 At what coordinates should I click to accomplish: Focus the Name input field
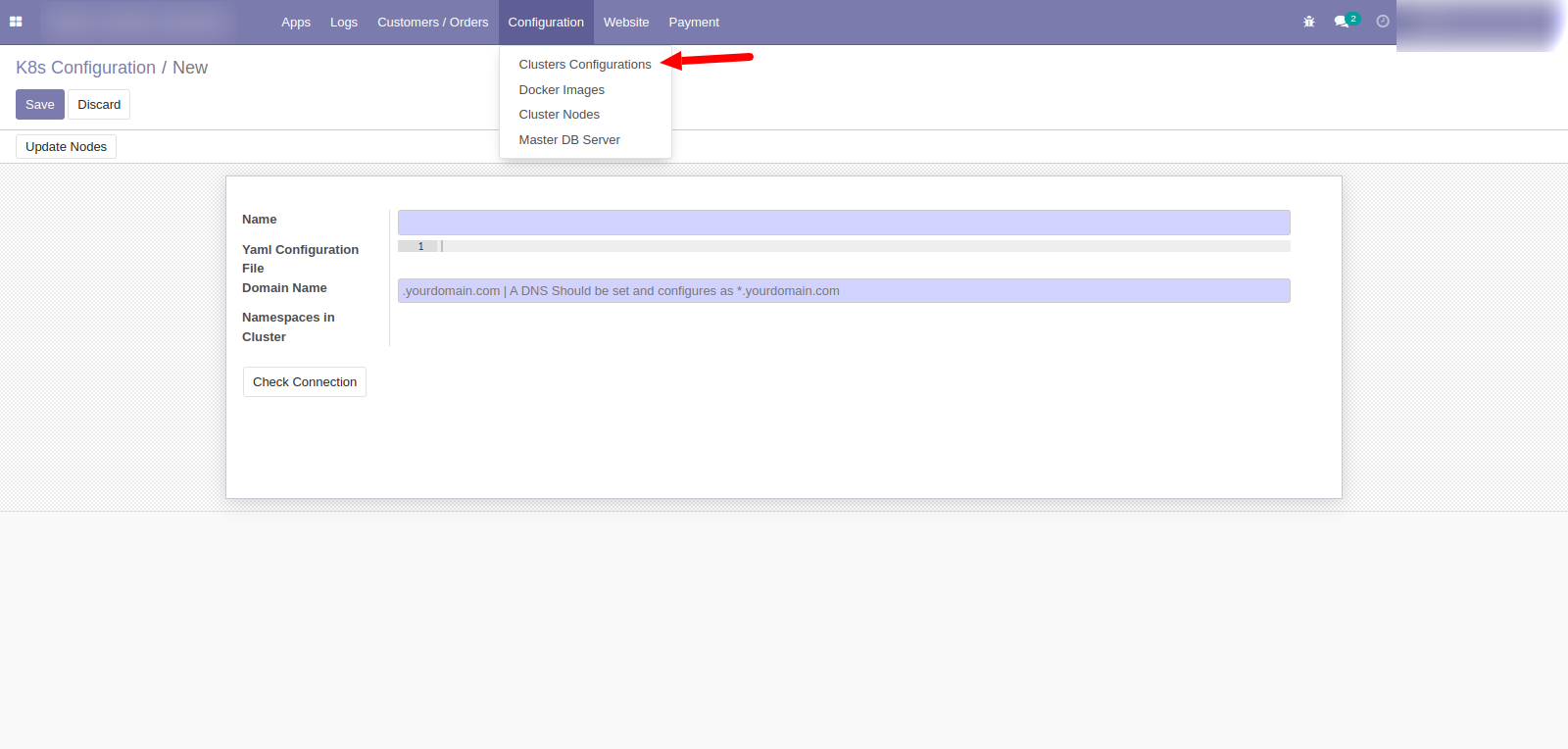point(844,223)
